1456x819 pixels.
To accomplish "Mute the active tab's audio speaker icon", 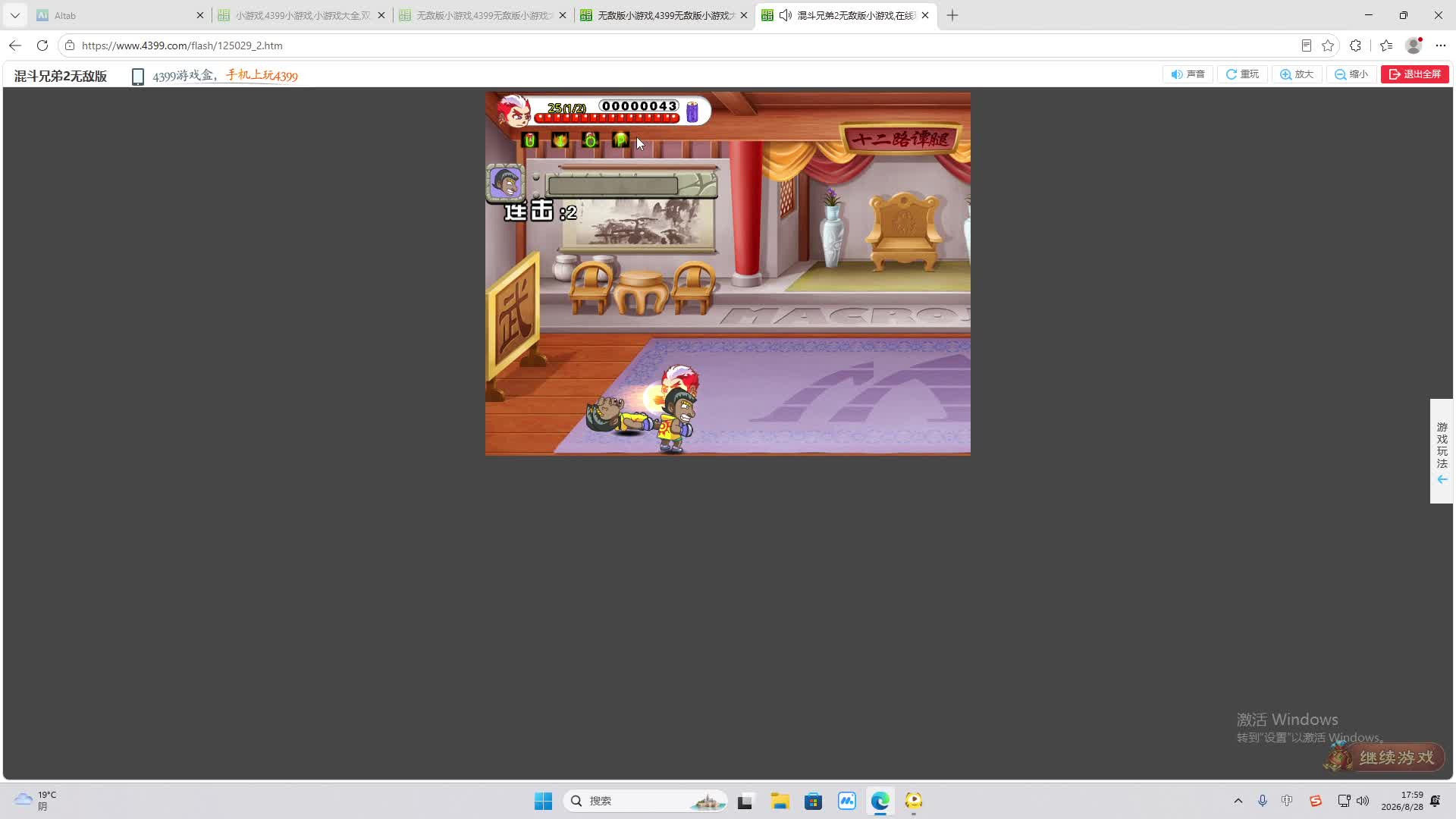I will 786,15.
